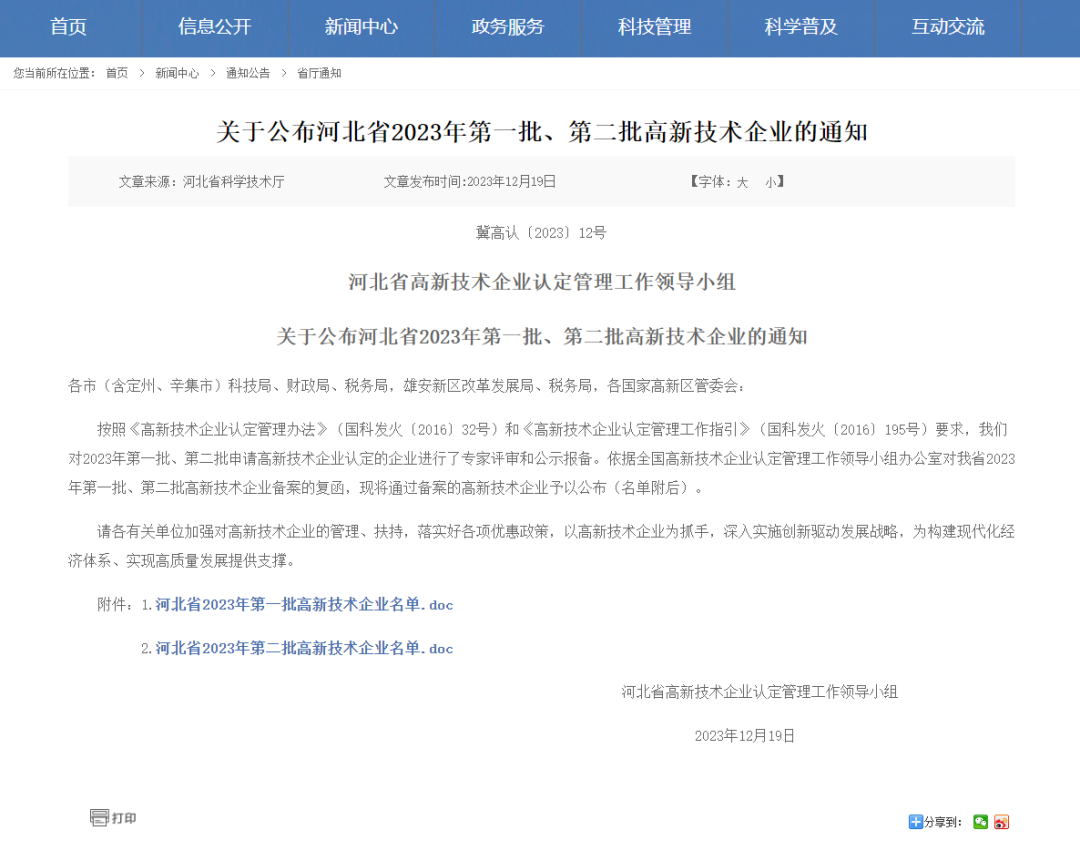Click the 打印 text label
Screen dimensions: 1080x851
click(124, 818)
